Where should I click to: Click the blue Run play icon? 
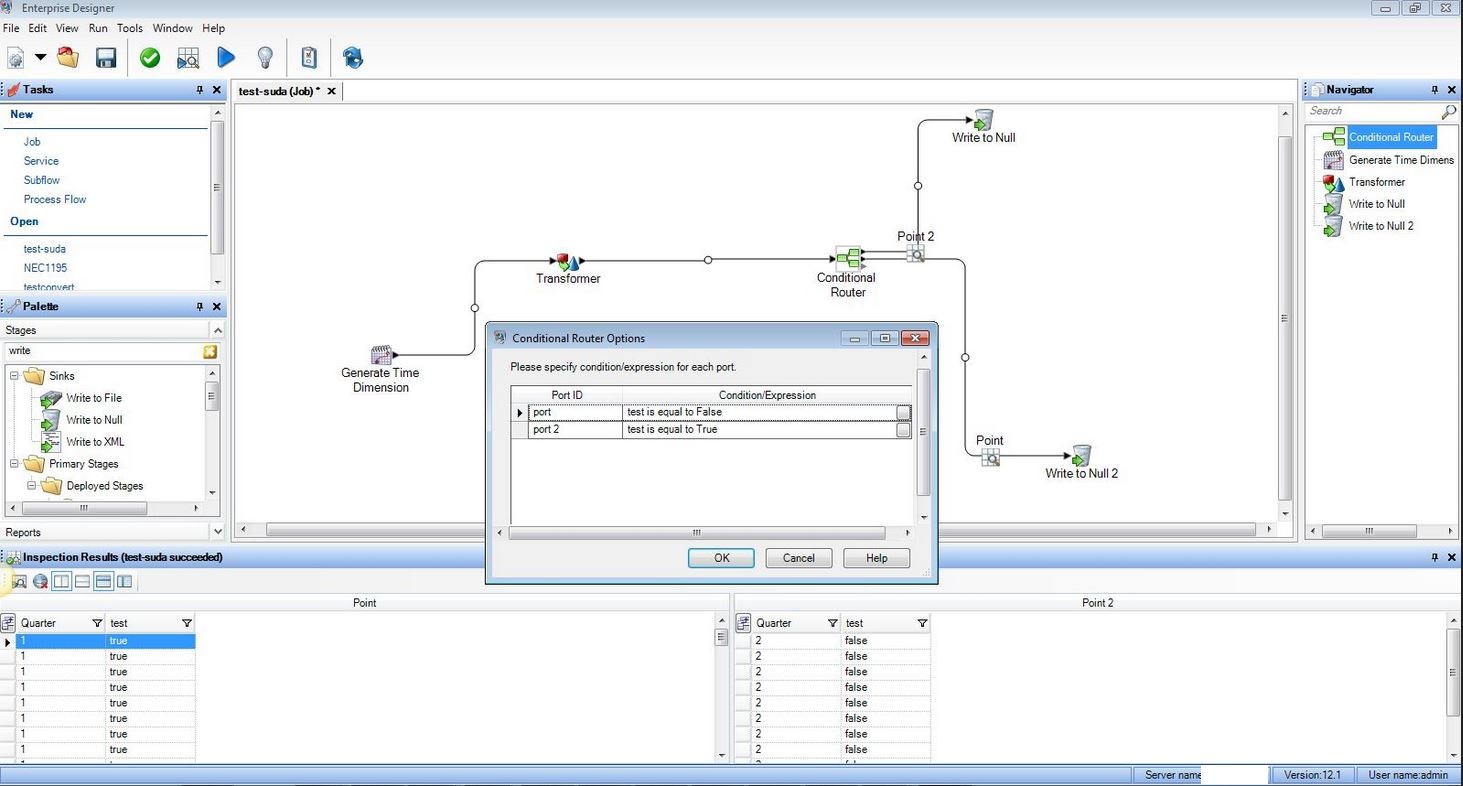(x=226, y=58)
